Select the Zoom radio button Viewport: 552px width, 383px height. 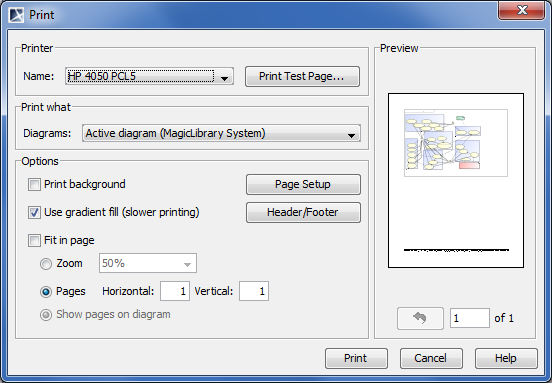coord(46,264)
